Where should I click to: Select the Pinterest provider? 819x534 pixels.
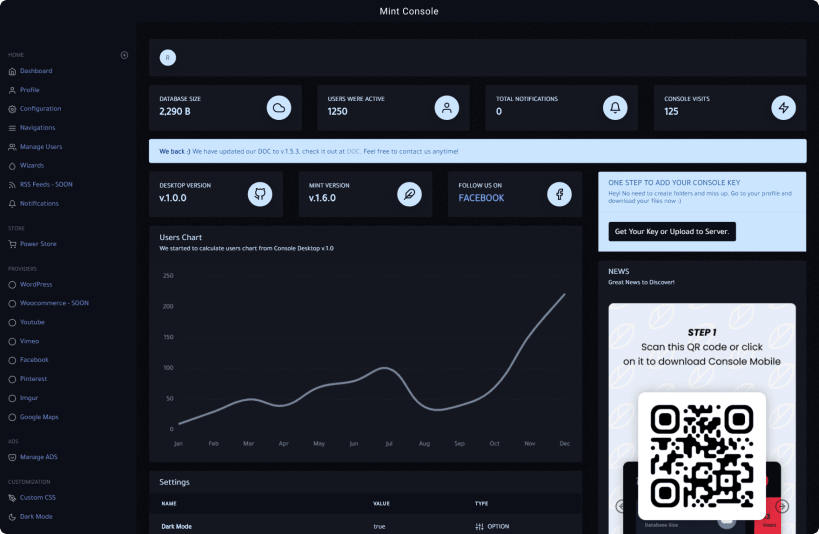[x=33, y=379]
